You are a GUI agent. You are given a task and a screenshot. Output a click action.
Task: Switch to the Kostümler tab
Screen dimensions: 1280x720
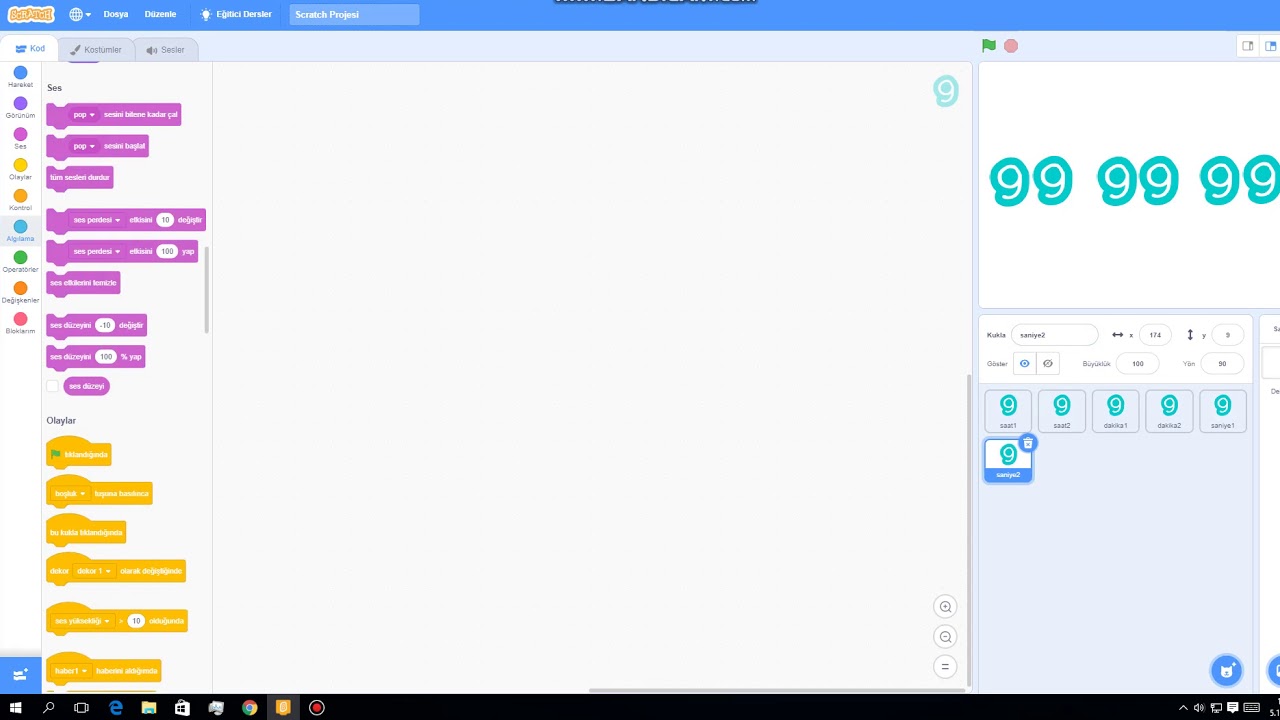click(96, 49)
